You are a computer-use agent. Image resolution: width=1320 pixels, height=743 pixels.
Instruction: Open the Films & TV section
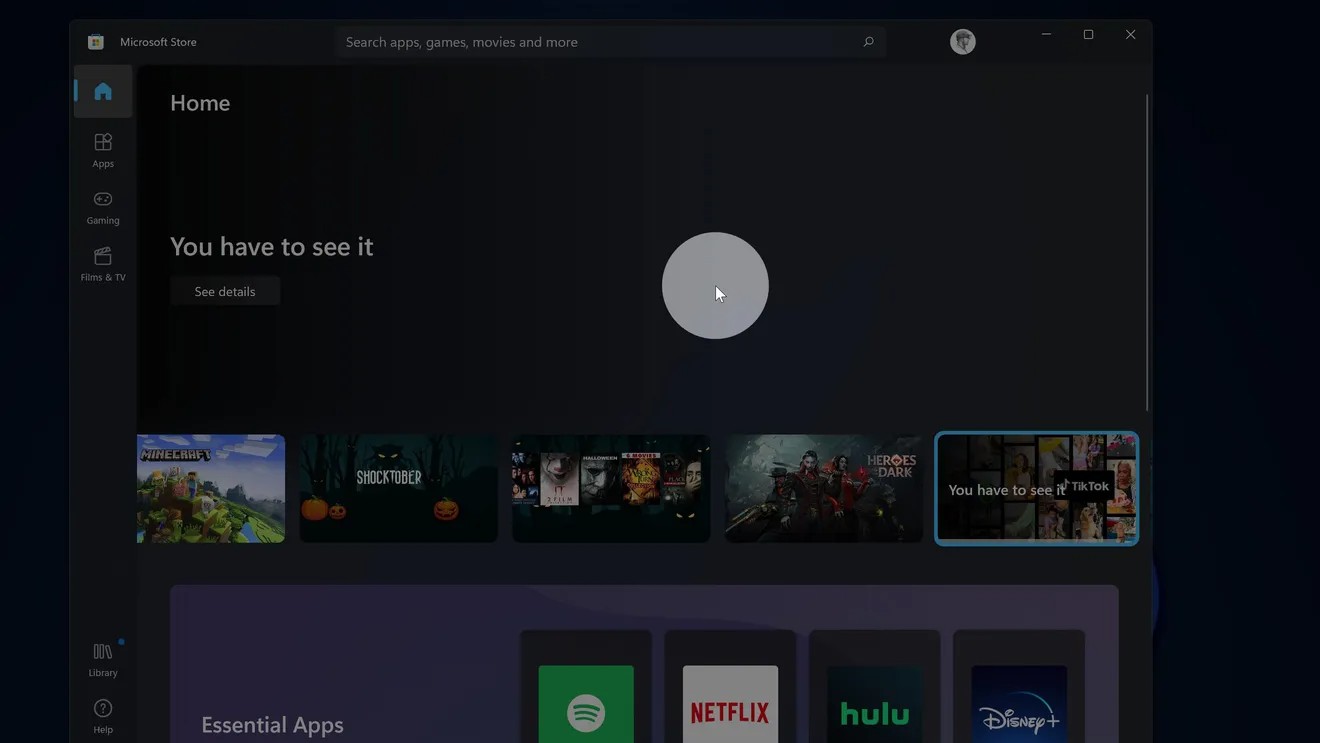point(103,264)
